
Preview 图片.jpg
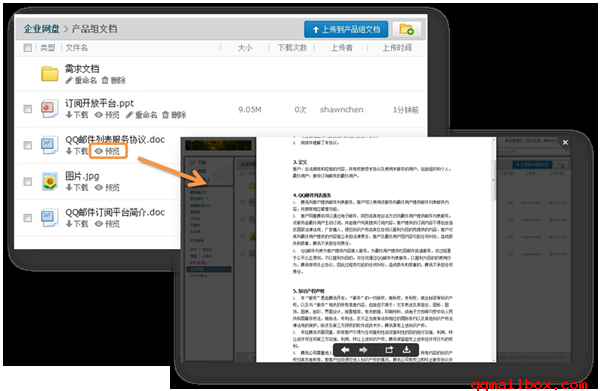click(108, 187)
